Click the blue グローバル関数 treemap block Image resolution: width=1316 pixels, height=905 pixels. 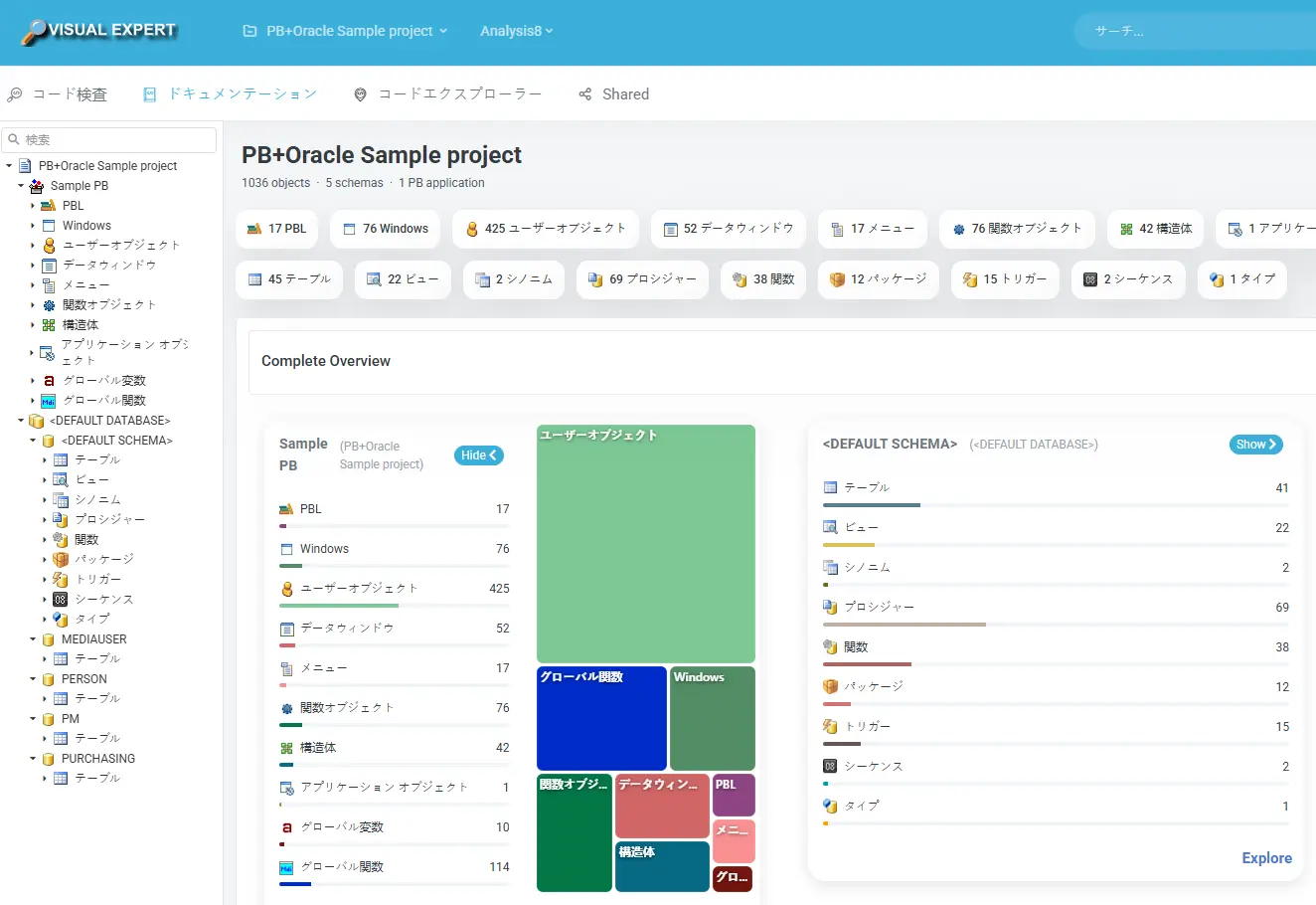click(x=601, y=718)
